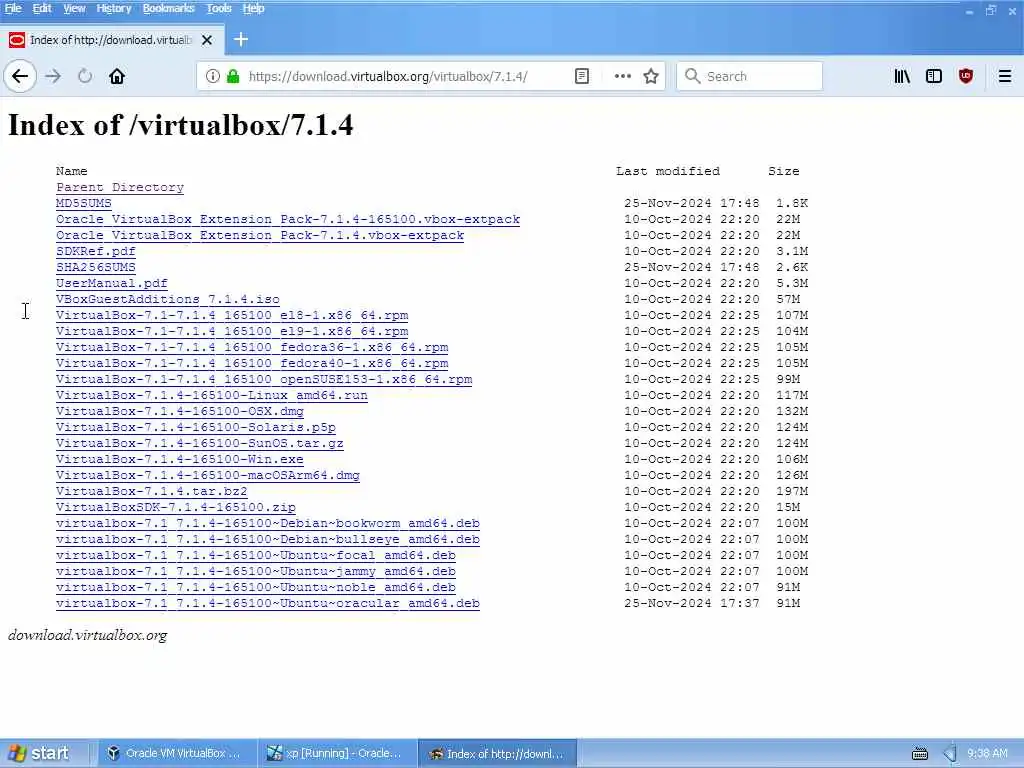
Task: Download the Win.exe installer
Action: [180, 459]
